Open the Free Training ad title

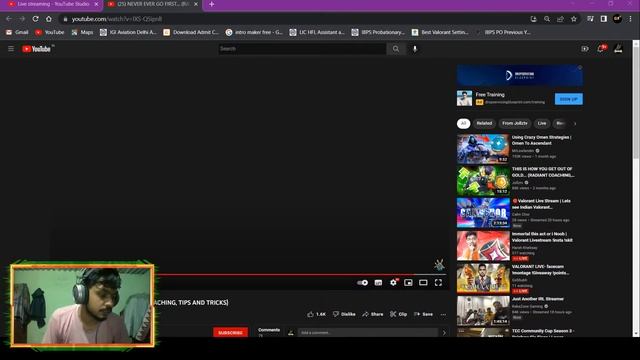coord(490,95)
